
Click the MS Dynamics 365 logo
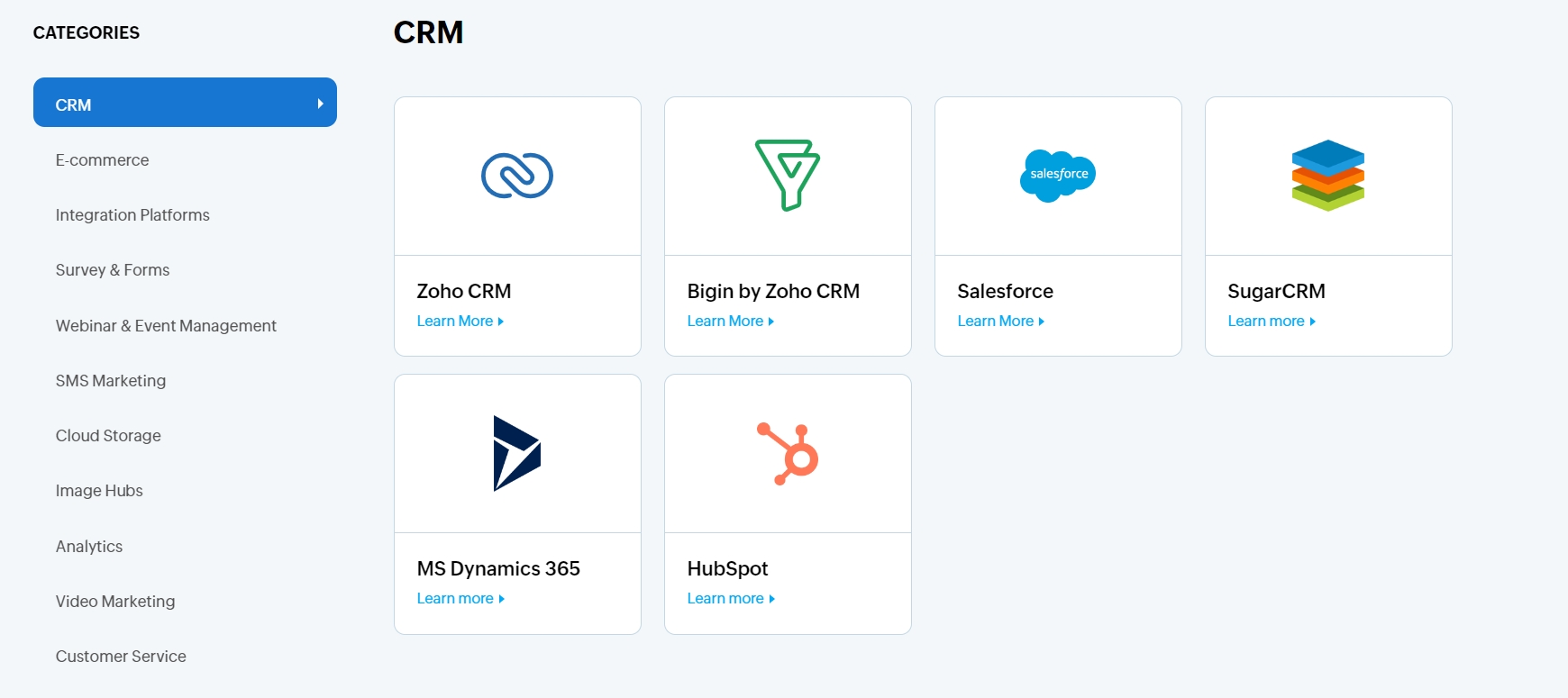(517, 453)
